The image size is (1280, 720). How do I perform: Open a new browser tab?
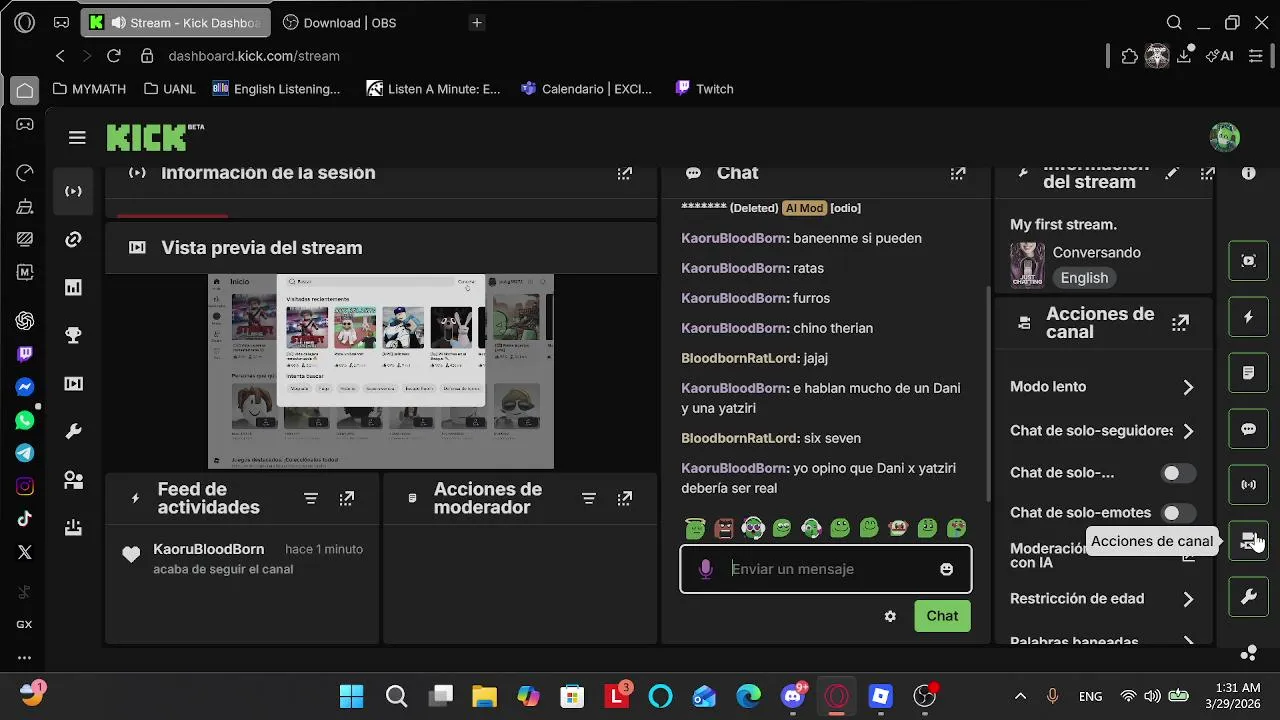(477, 22)
